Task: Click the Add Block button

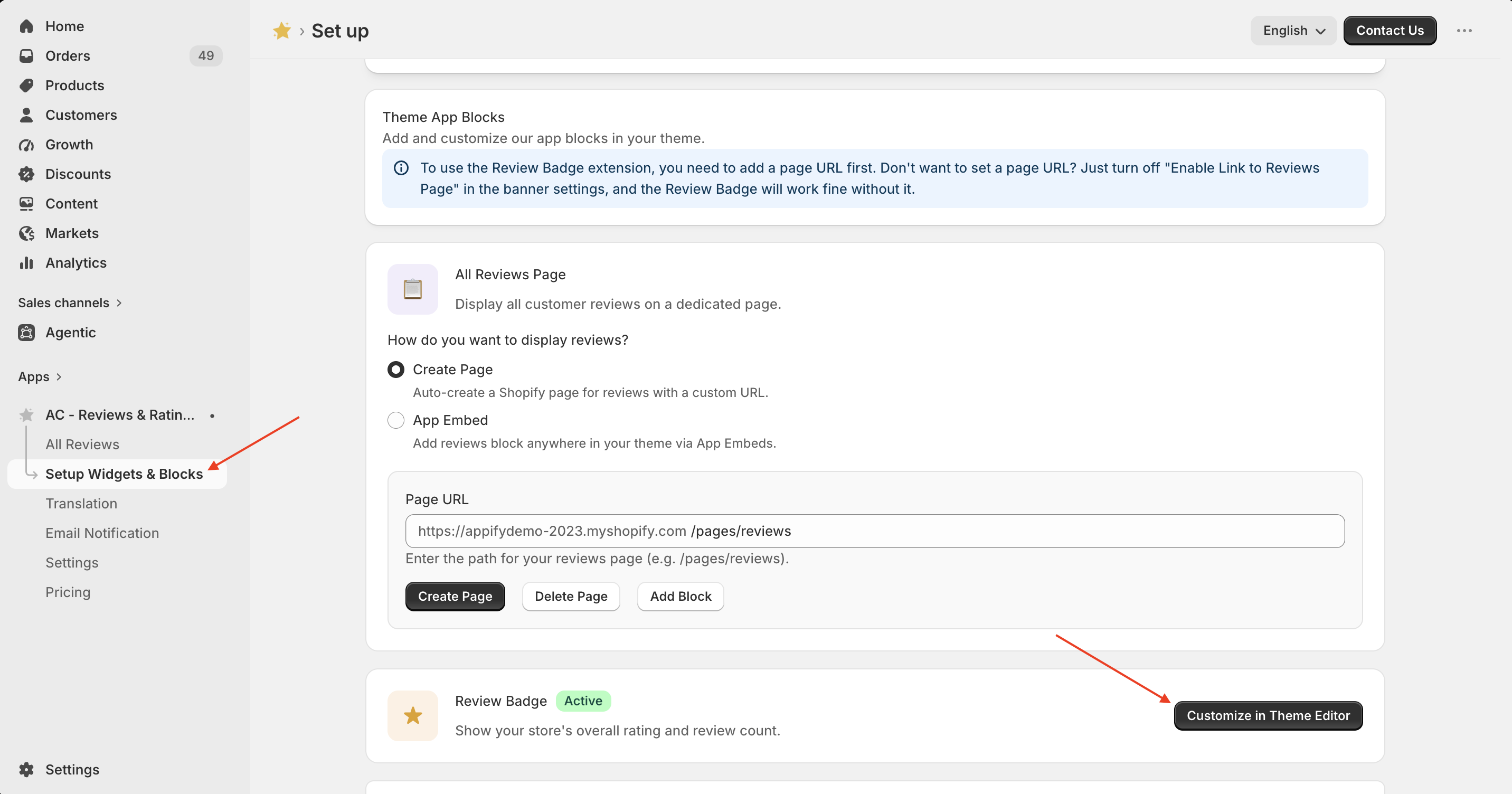Action: [x=681, y=596]
